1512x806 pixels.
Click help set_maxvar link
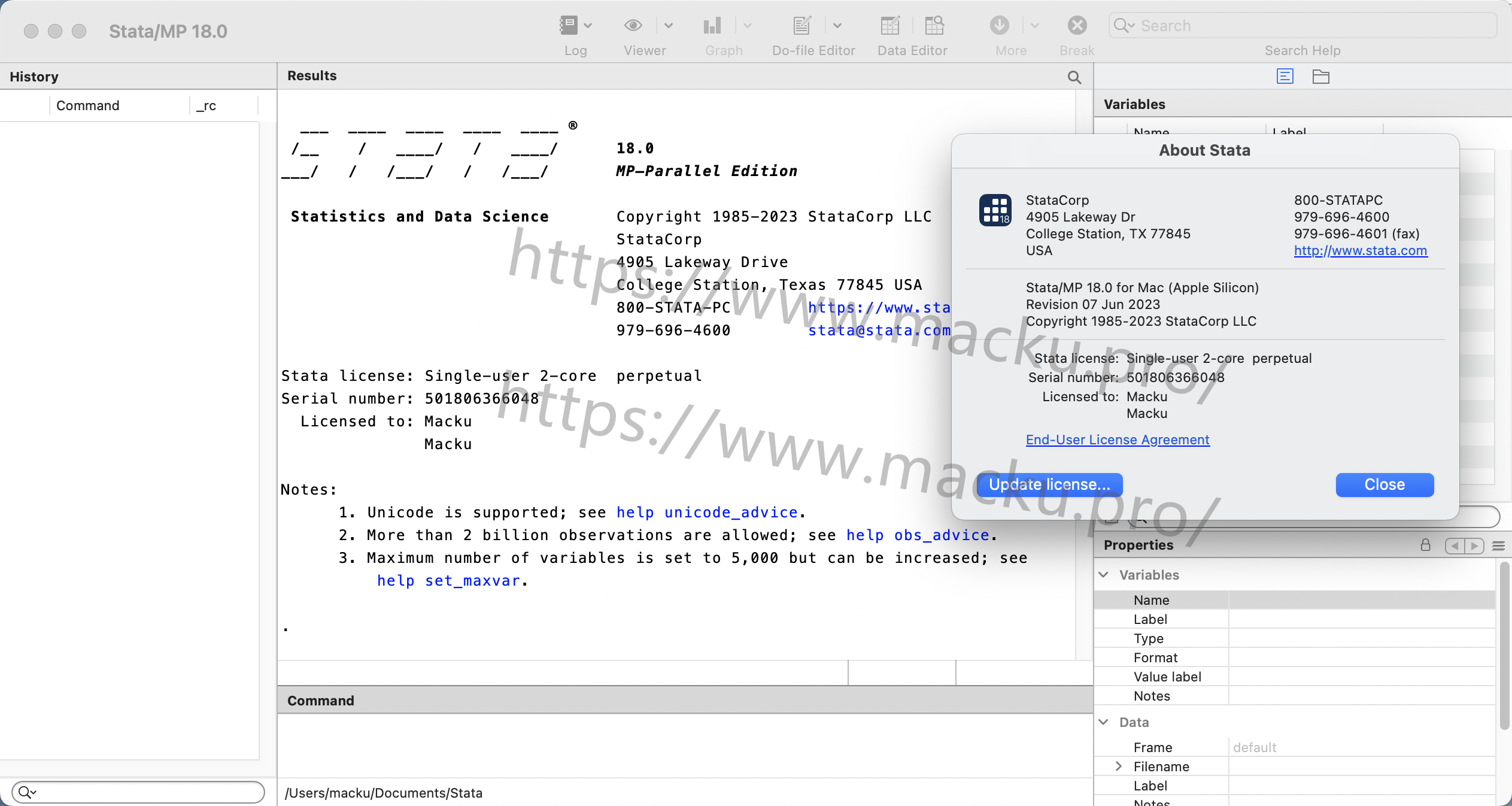click(x=449, y=581)
